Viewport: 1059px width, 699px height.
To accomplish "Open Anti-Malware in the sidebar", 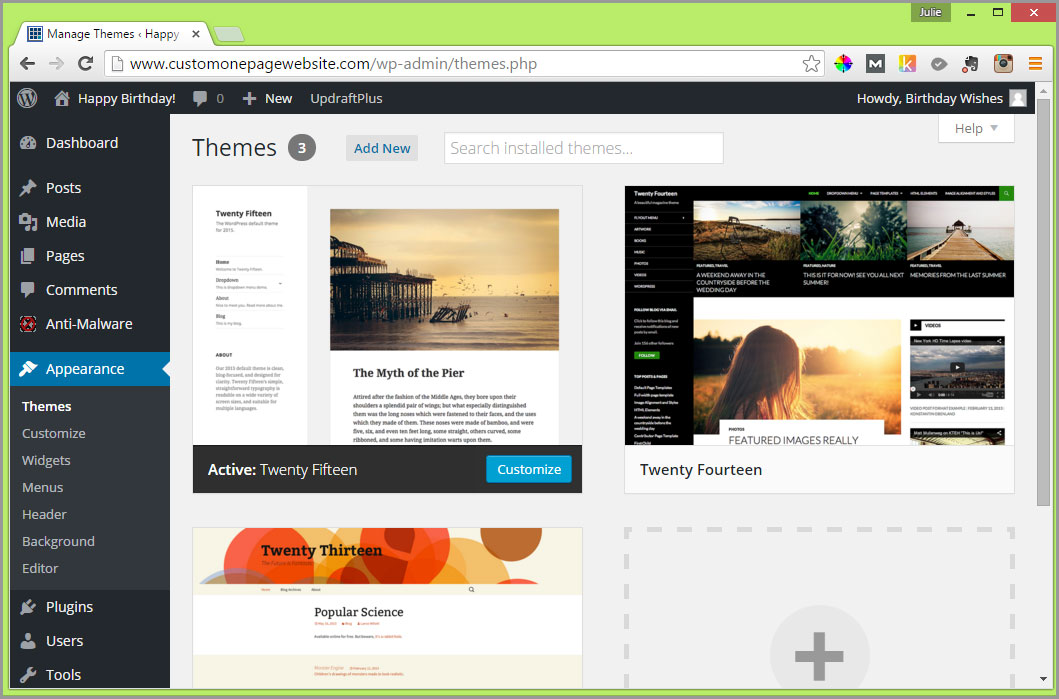I will tap(89, 324).
